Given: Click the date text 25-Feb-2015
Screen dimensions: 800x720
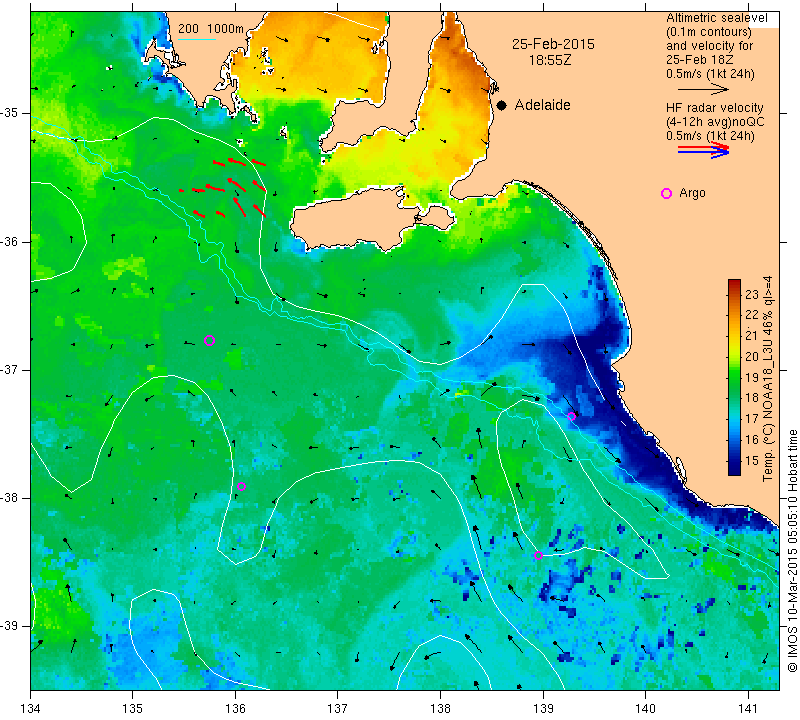Looking at the screenshot, I should pyautogui.click(x=553, y=44).
